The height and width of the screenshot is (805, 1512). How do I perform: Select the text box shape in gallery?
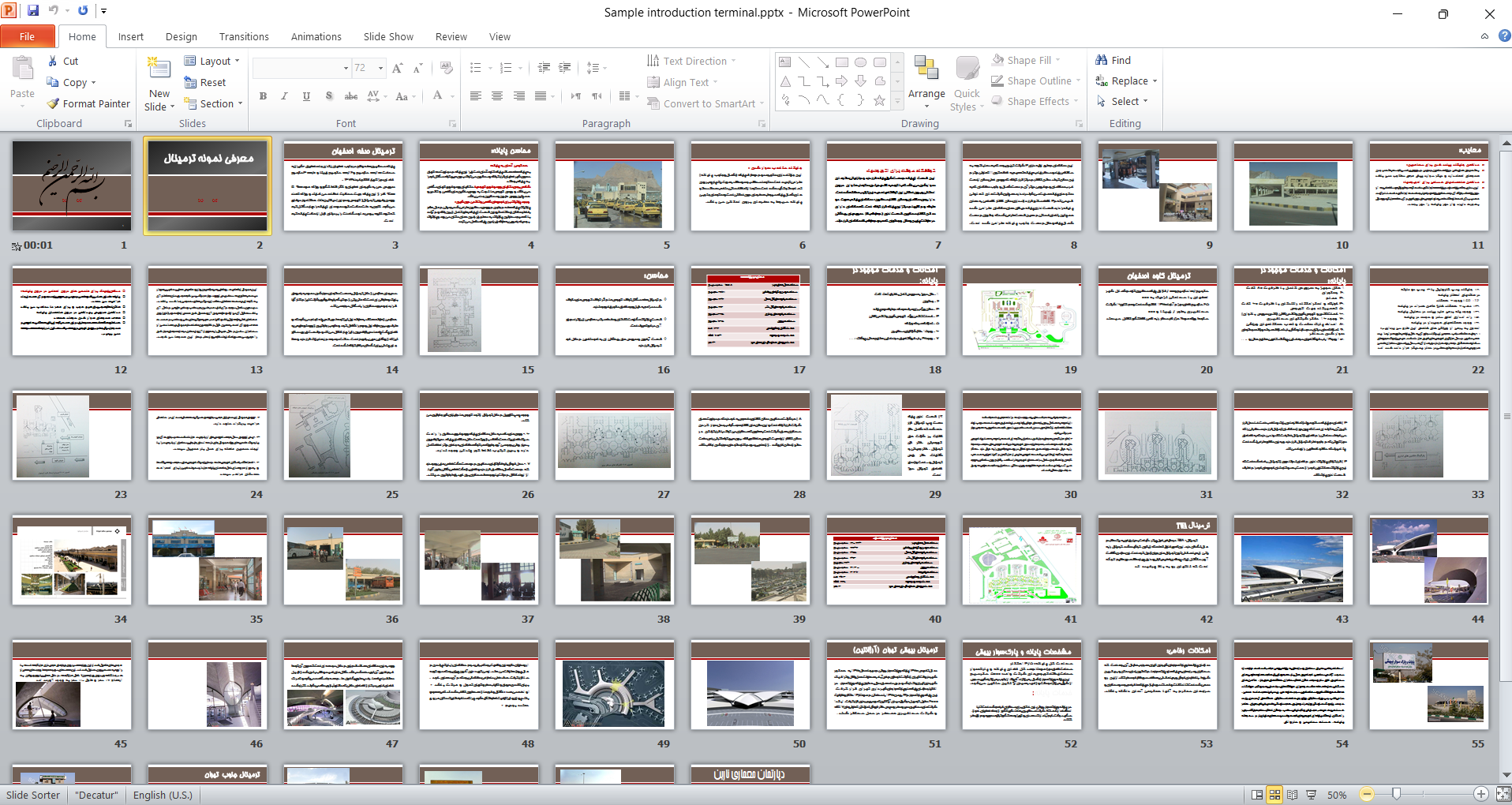click(x=785, y=62)
